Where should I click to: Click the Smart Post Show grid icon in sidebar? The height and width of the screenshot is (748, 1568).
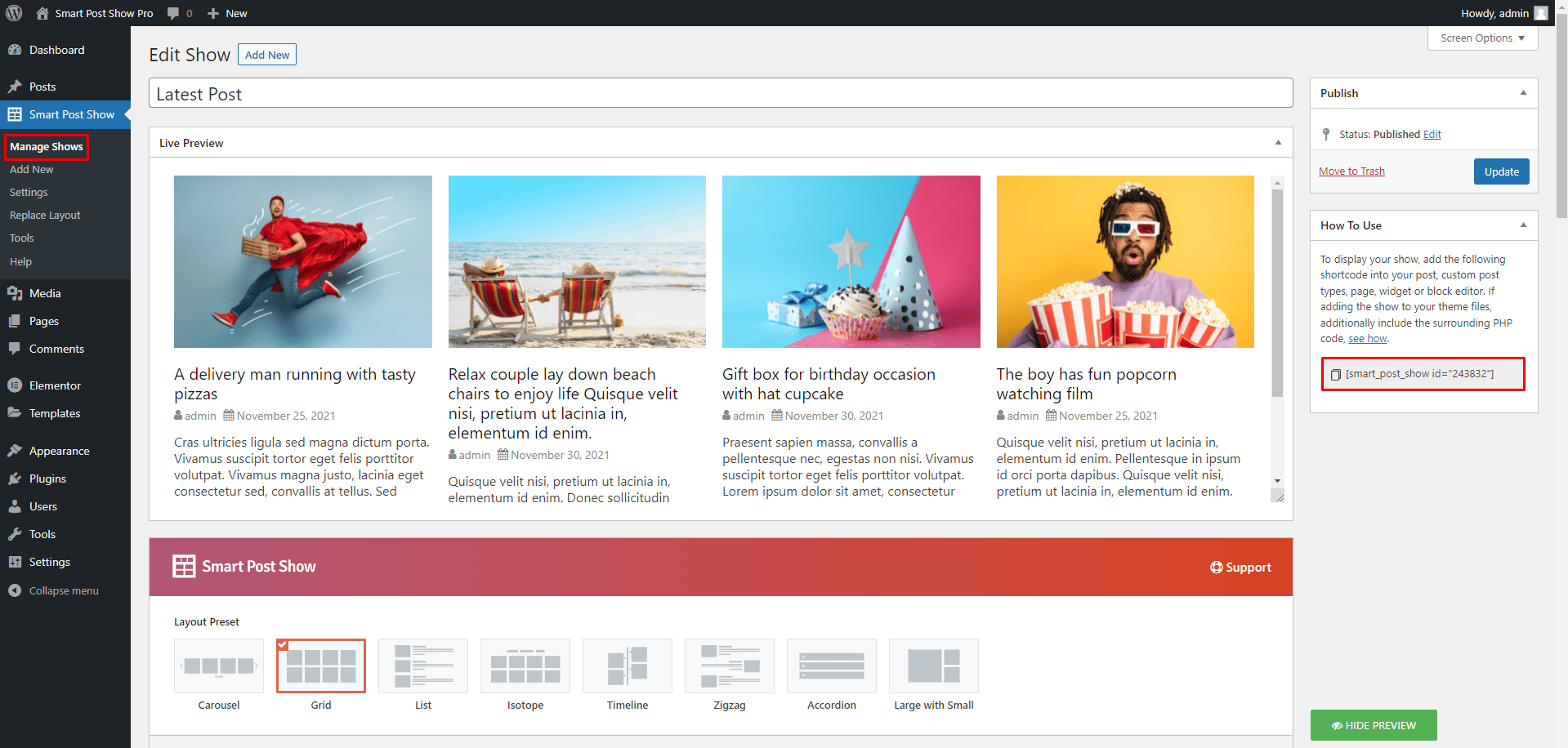pyautogui.click(x=14, y=114)
